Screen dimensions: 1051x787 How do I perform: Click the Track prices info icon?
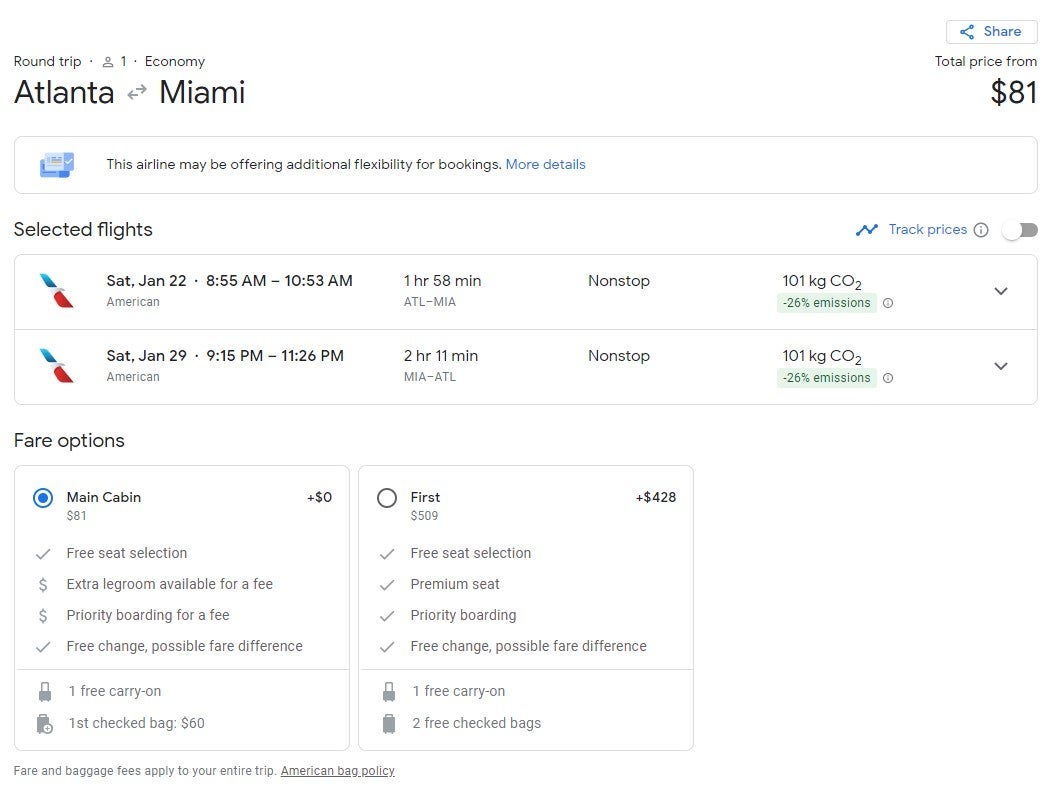[x=981, y=230]
